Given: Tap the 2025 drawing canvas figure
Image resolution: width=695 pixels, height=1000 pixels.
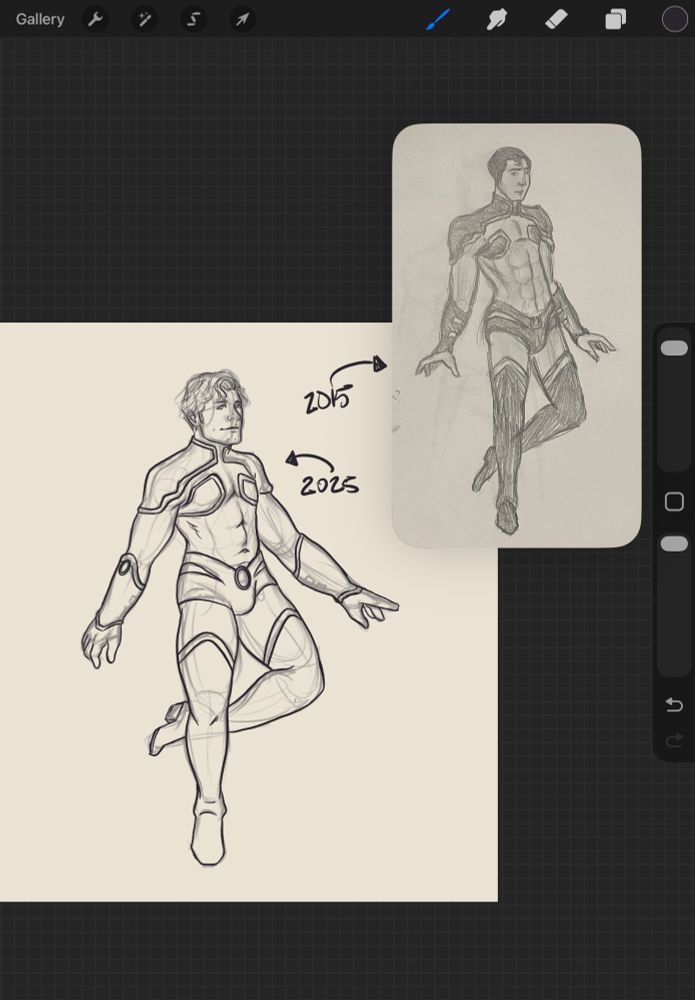Looking at the screenshot, I should (x=239, y=617).
